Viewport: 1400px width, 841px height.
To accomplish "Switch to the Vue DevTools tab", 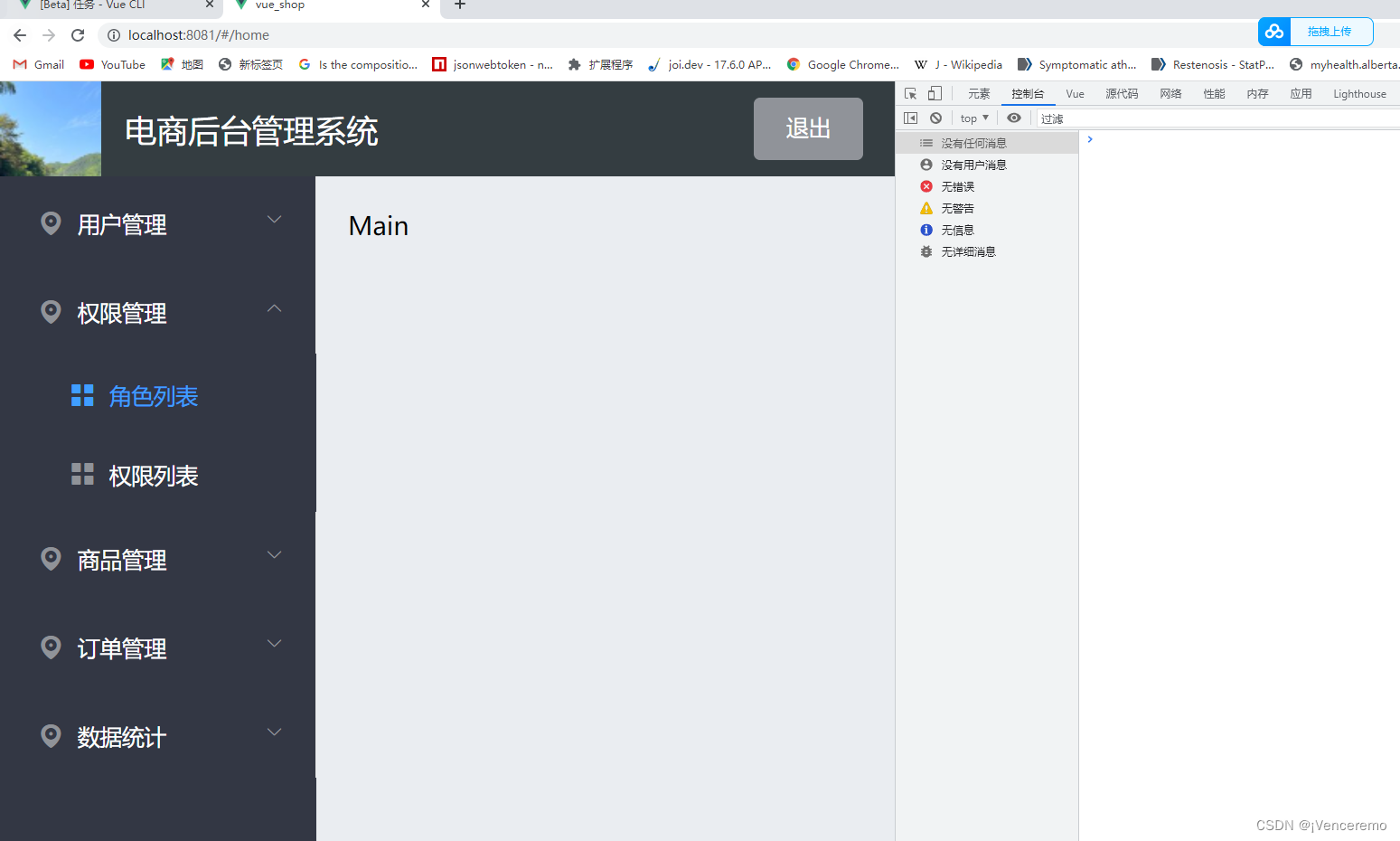I will [1075, 93].
